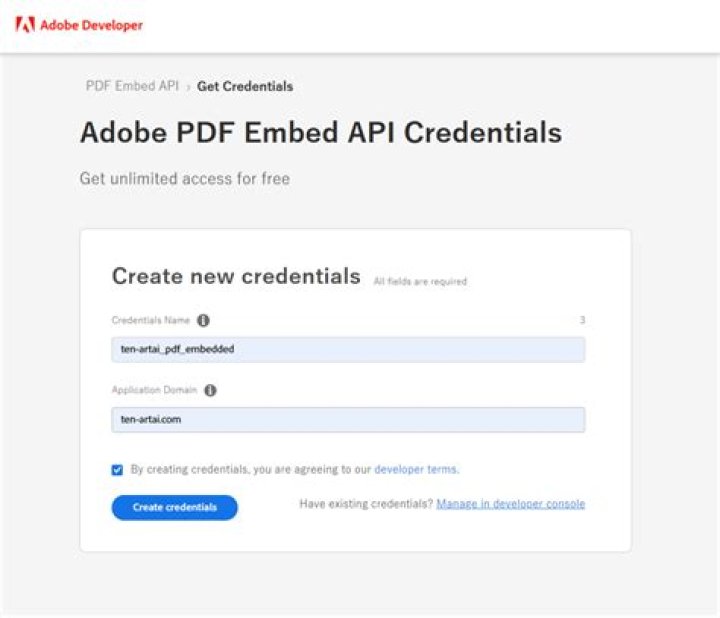Uncheck the developer terms agreement checkbox
The width and height of the screenshot is (720, 618).
[117, 470]
